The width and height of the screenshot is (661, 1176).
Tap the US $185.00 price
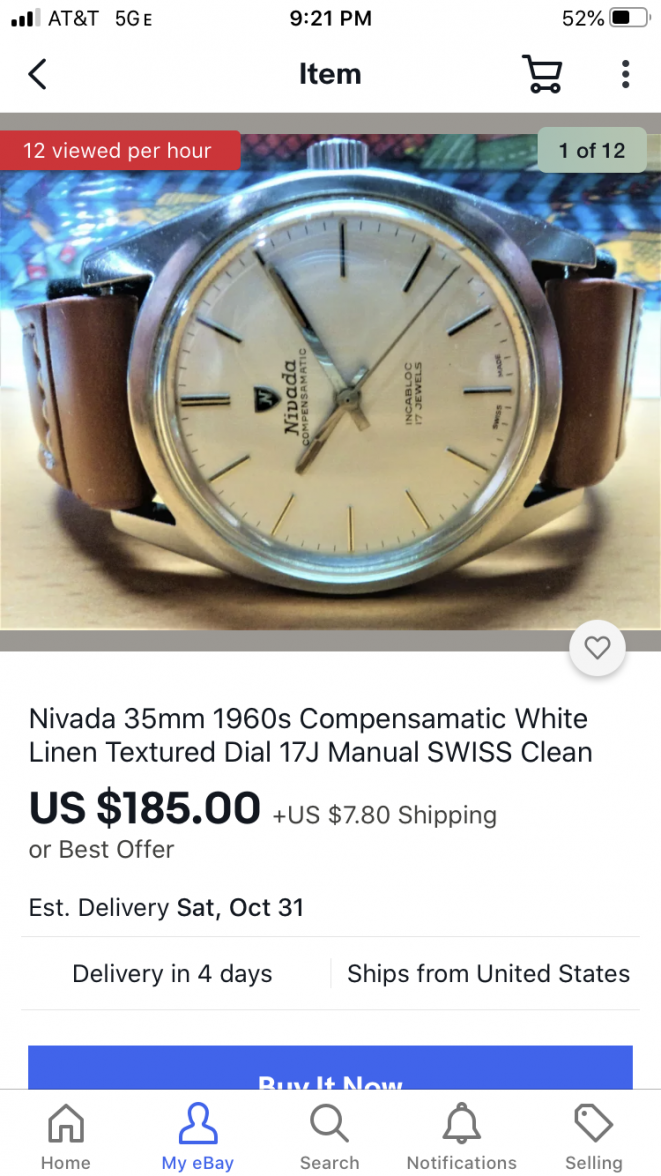[x=144, y=808]
